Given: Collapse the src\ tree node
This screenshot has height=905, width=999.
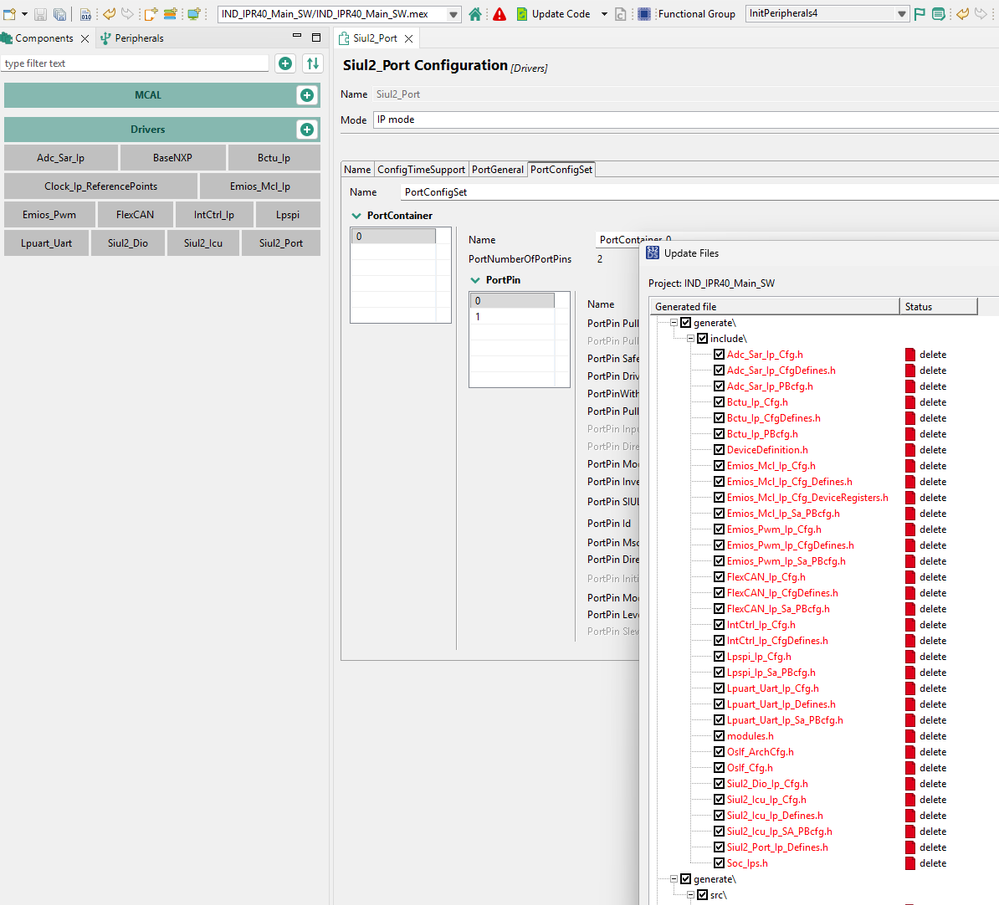Looking at the screenshot, I should click(690, 895).
